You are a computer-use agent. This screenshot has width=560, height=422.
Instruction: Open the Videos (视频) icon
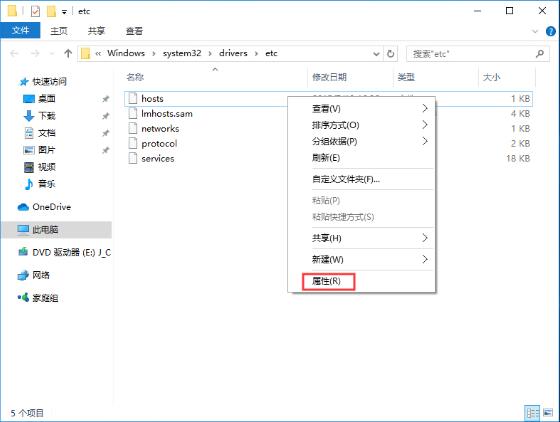click(29, 167)
